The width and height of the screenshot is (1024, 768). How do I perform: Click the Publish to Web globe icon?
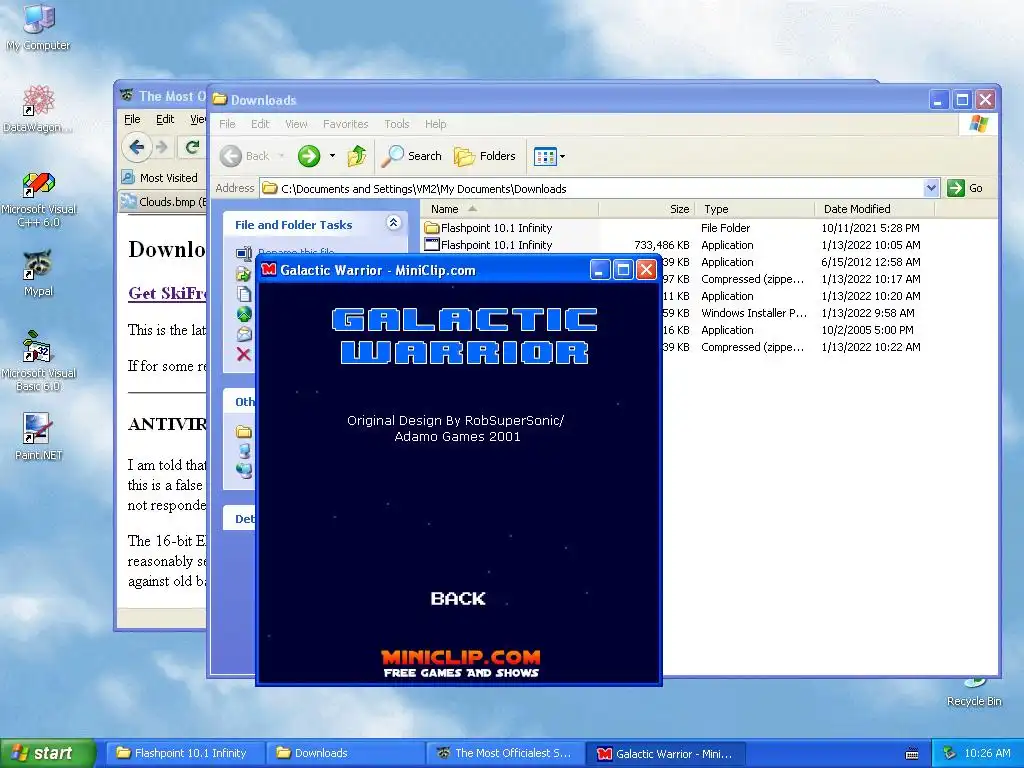coord(244,314)
